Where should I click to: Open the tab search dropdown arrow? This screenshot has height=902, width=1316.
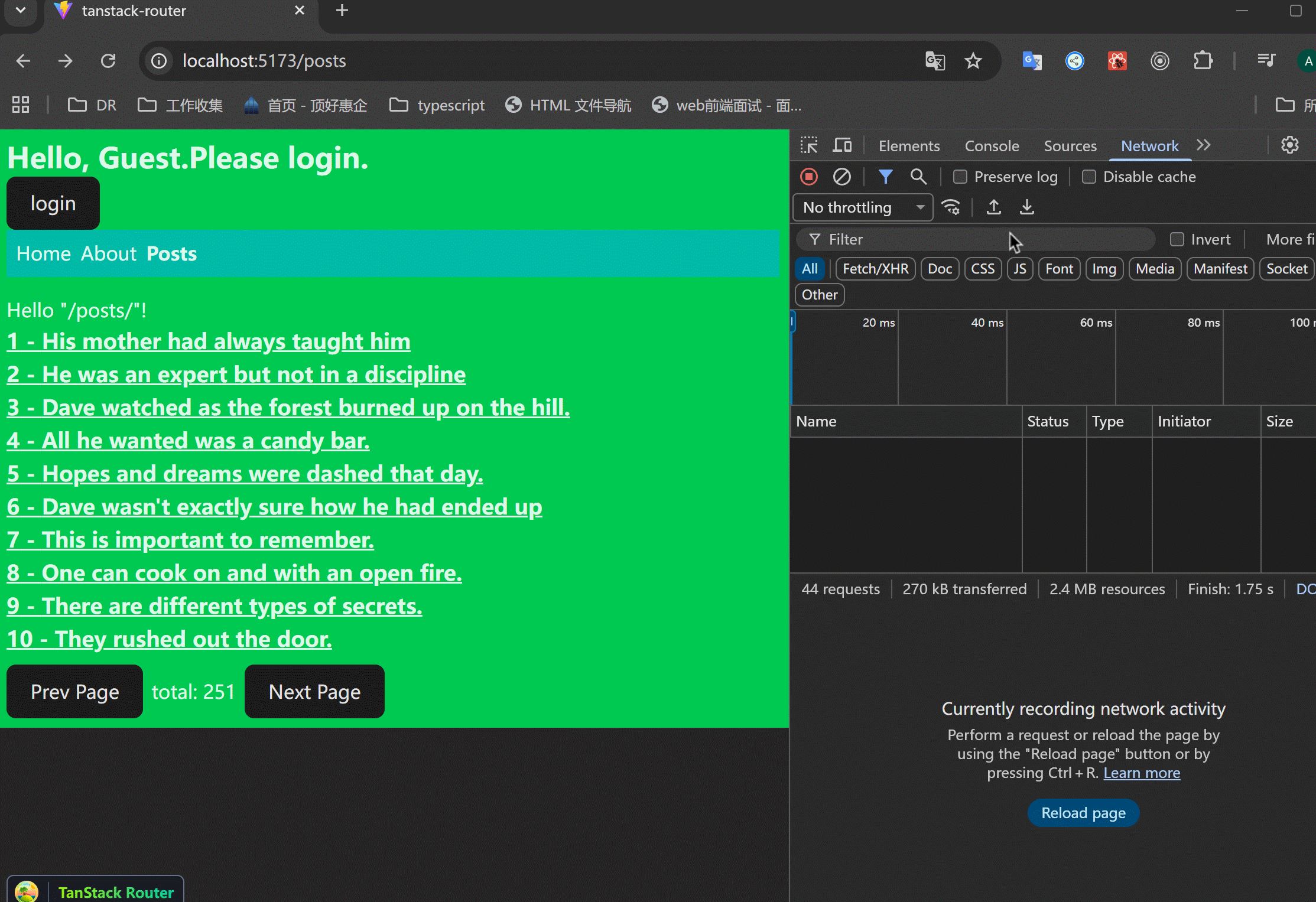[21, 10]
